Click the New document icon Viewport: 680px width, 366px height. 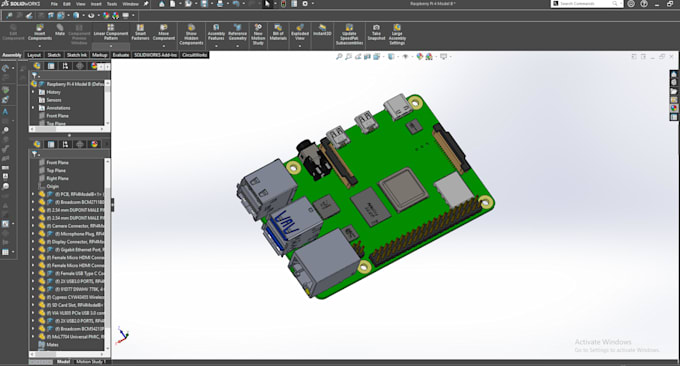click(173, 4)
